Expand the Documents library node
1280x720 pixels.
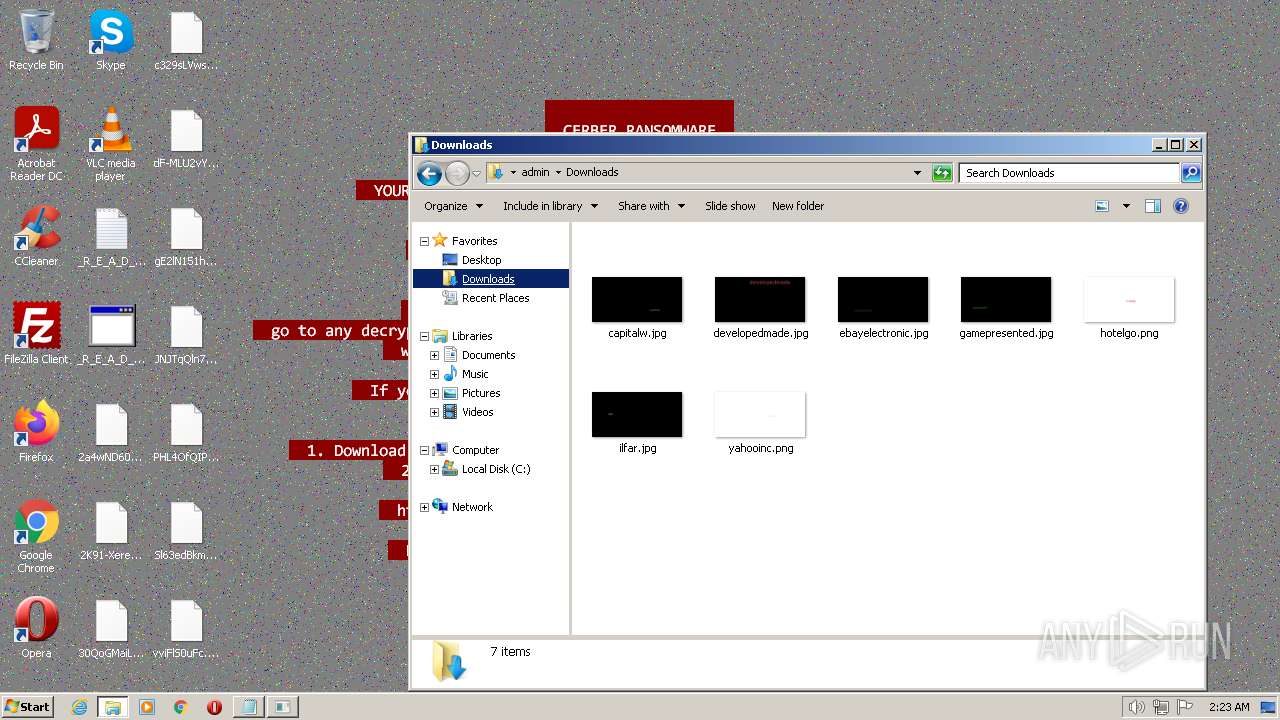pyautogui.click(x=434, y=355)
